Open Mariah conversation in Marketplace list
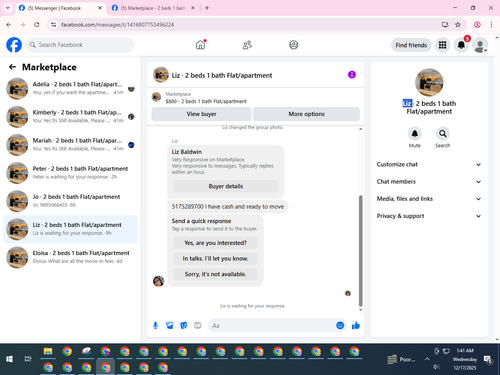Image resolution: width=500 pixels, height=375 pixels. 70,145
